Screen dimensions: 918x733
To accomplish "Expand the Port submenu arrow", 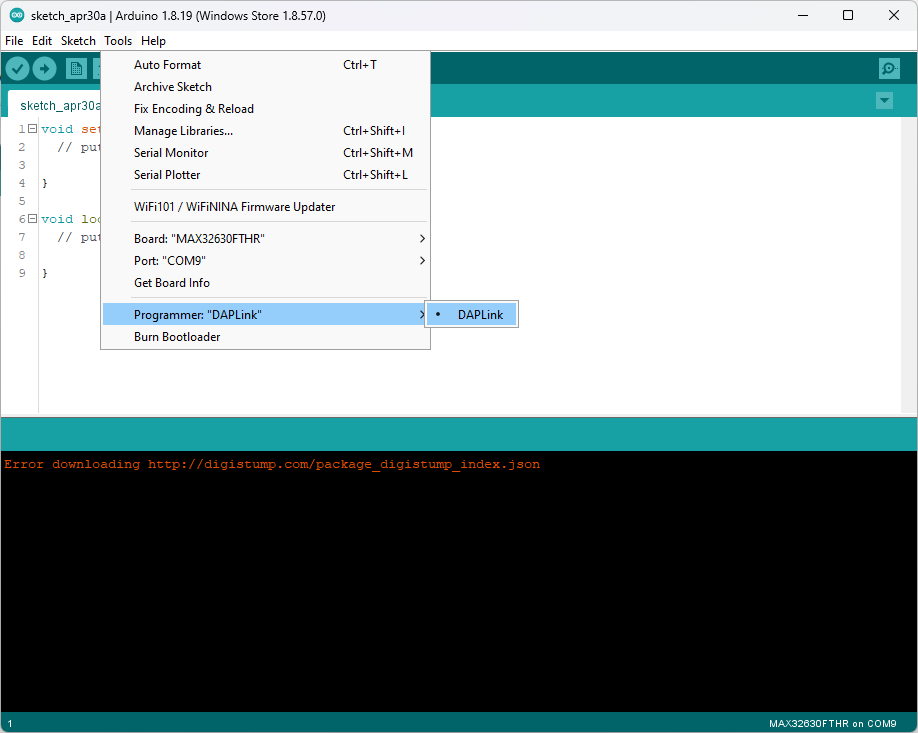I will click(422, 261).
